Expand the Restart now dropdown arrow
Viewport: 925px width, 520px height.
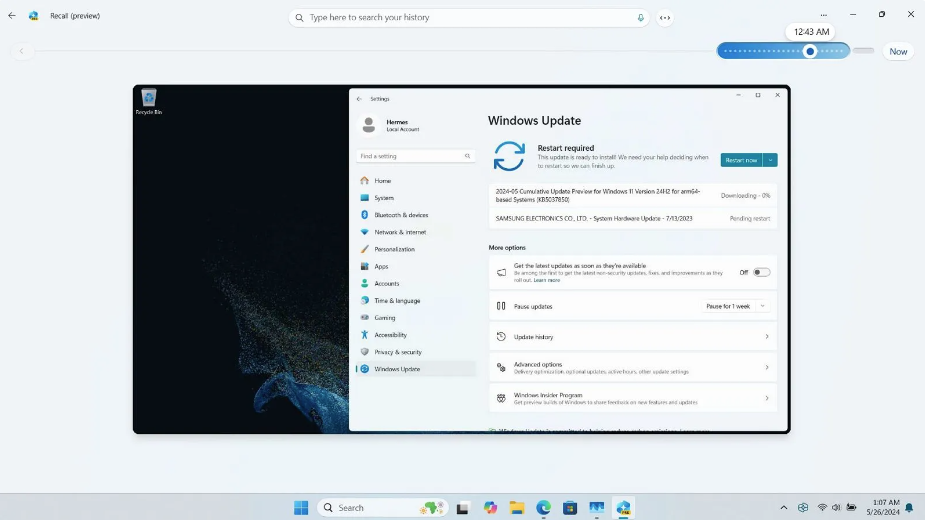click(x=770, y=160)
